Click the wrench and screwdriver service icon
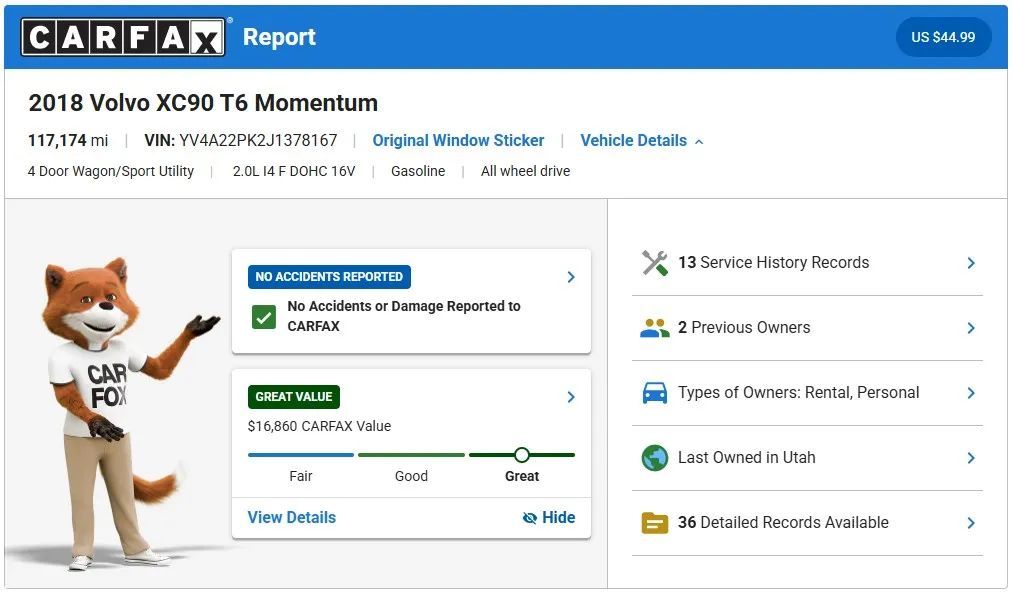This screenshot has width=1013, height=594. [654, 262]
